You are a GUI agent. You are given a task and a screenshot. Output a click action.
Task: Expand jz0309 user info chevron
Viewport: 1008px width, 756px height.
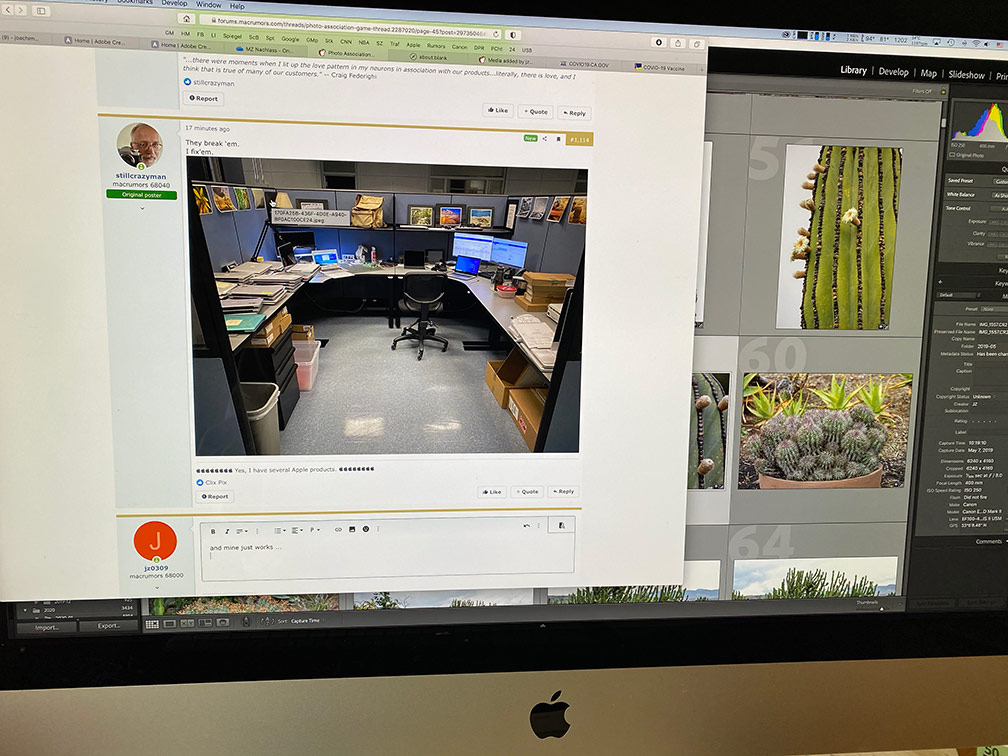(x=156, y=587)
